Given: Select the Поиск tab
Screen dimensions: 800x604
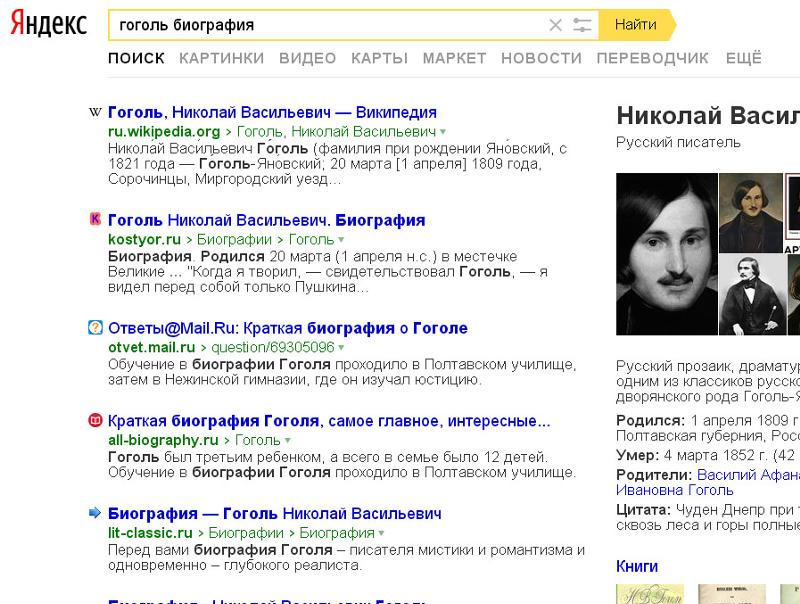Looking at the screenshot, I should click(136, 58).
